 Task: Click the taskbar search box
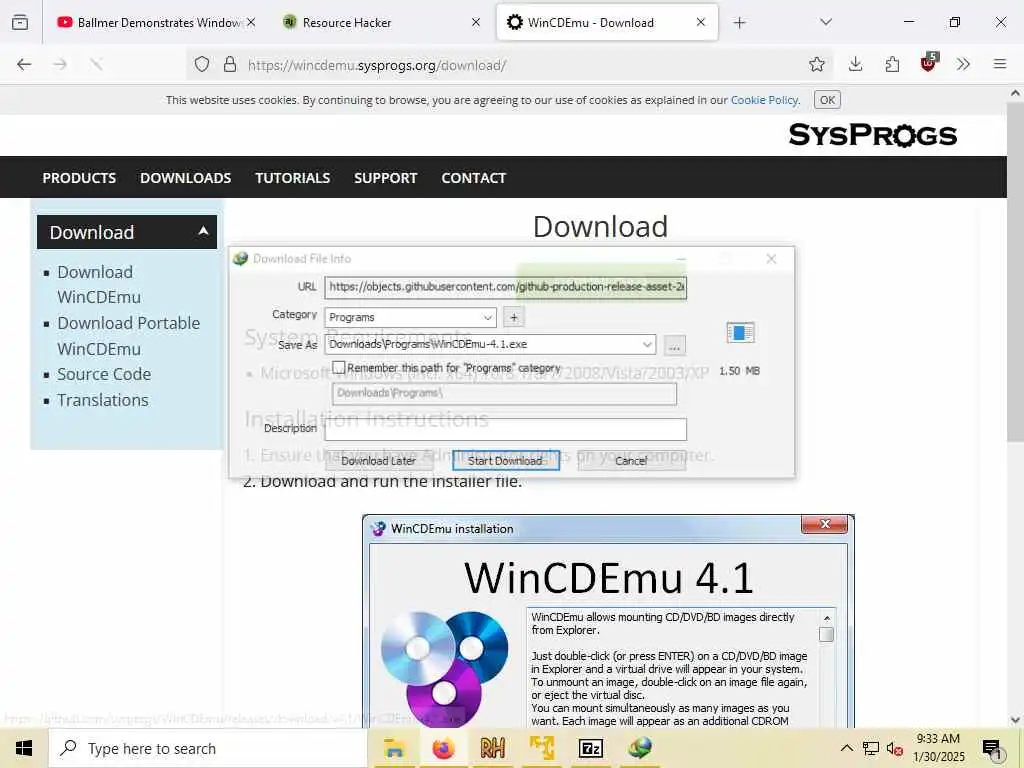[x=208, y=748]
